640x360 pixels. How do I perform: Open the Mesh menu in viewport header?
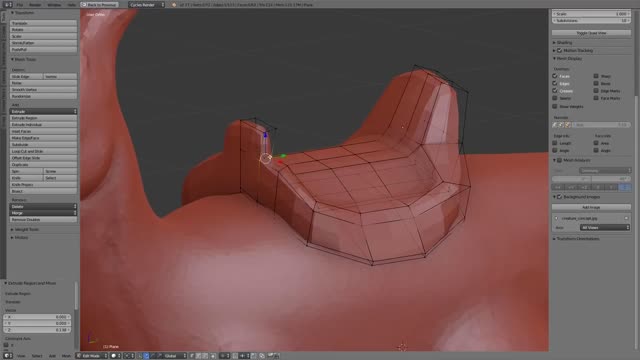click(66, 356)
